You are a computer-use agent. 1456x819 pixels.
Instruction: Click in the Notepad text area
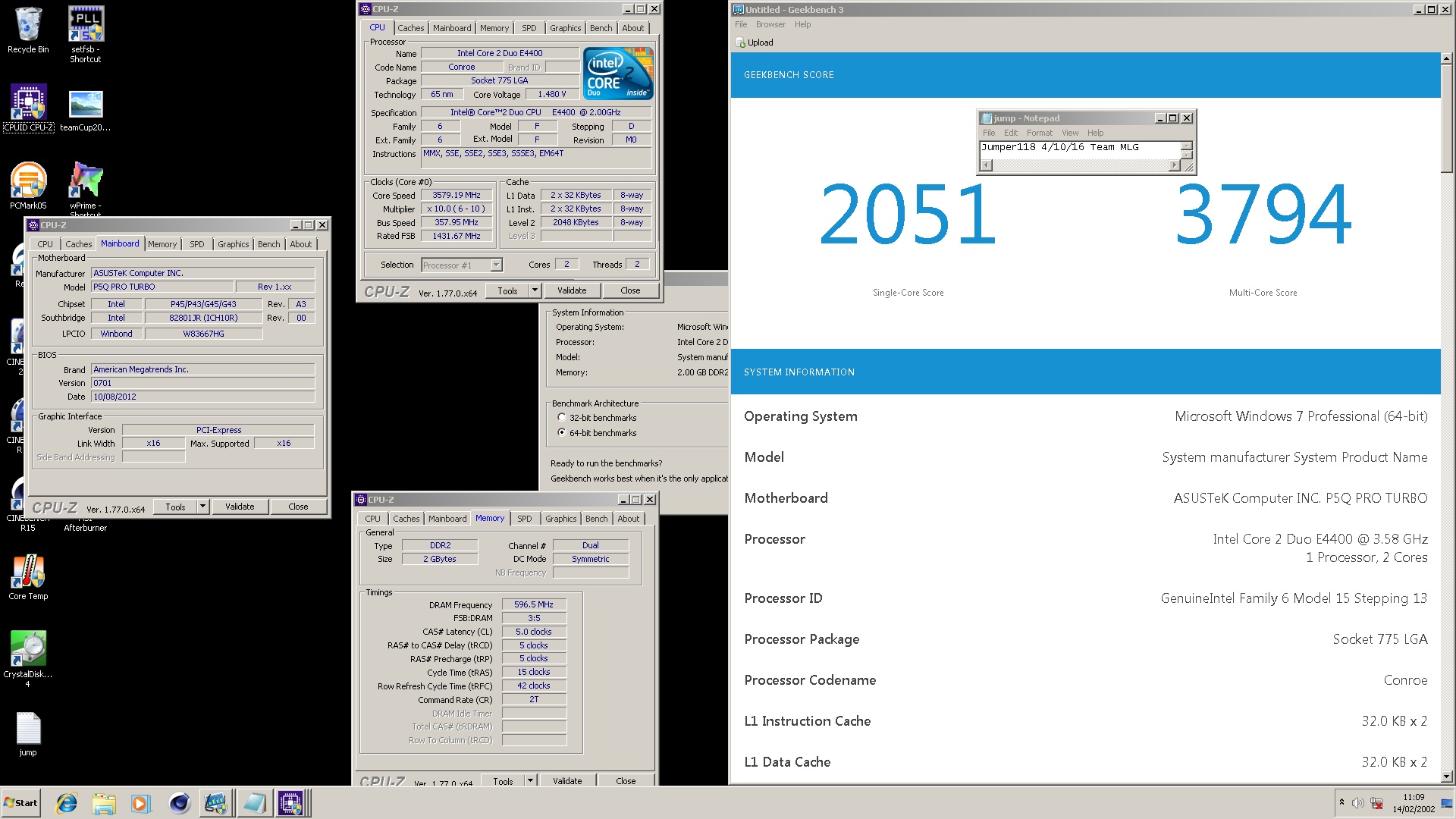tap(1080, 150)
